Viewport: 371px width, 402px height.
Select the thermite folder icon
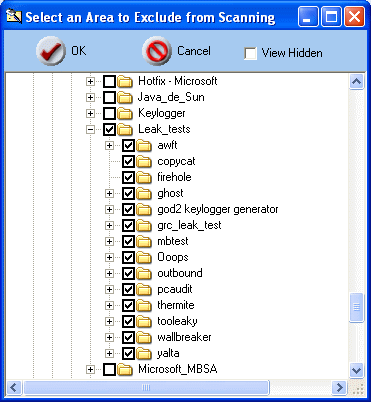[144, 305]
